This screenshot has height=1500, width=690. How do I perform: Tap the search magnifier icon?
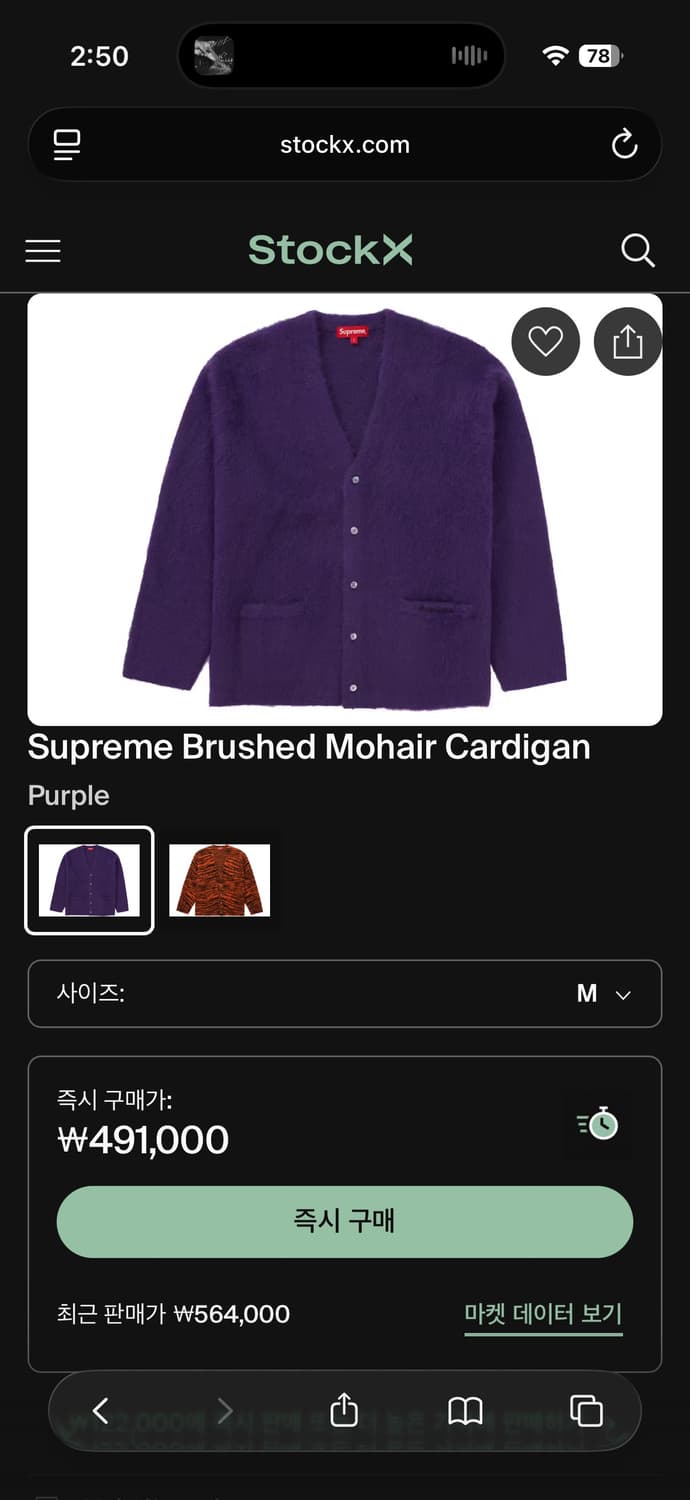tap(637, 250)
